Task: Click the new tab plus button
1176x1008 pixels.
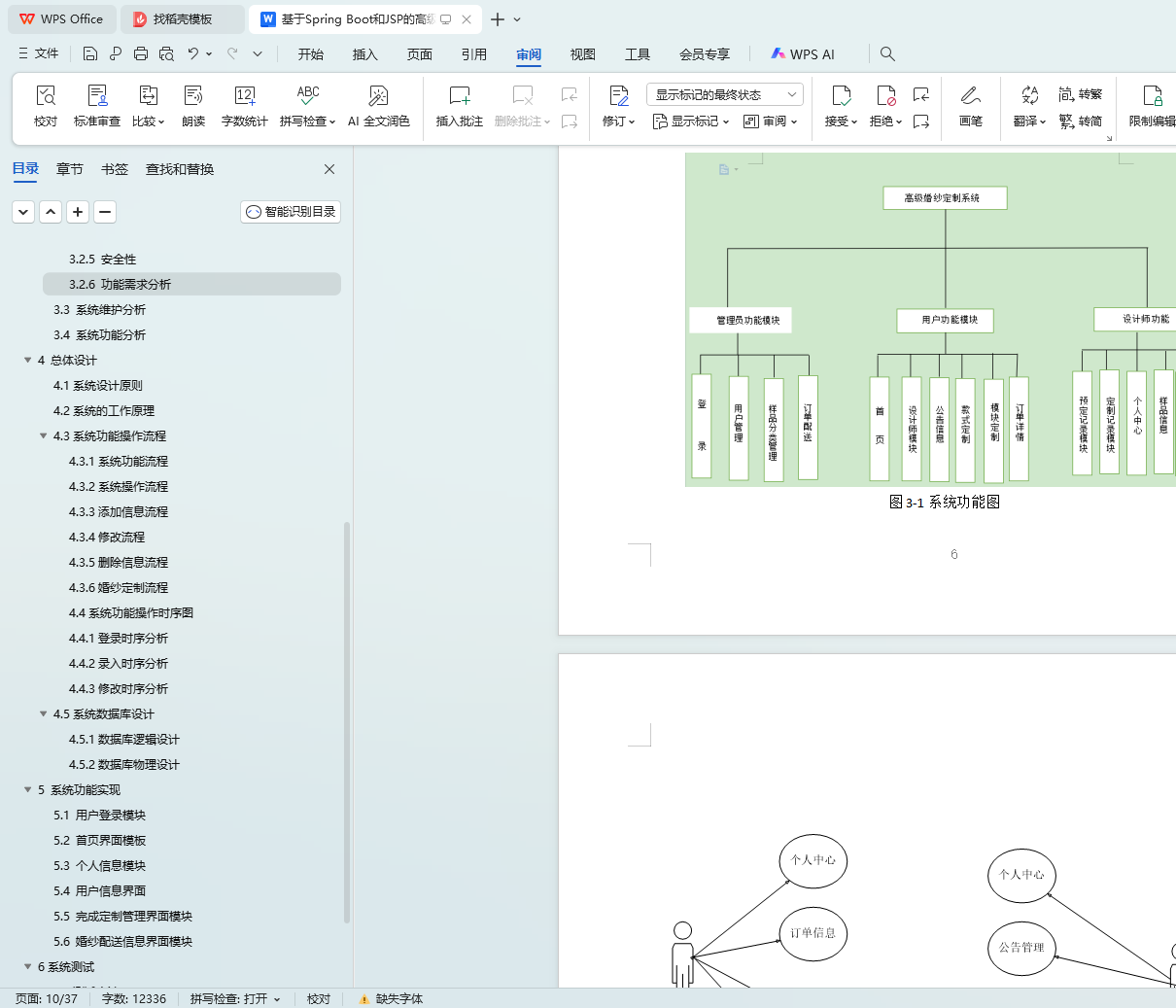Action: (498, 19)
